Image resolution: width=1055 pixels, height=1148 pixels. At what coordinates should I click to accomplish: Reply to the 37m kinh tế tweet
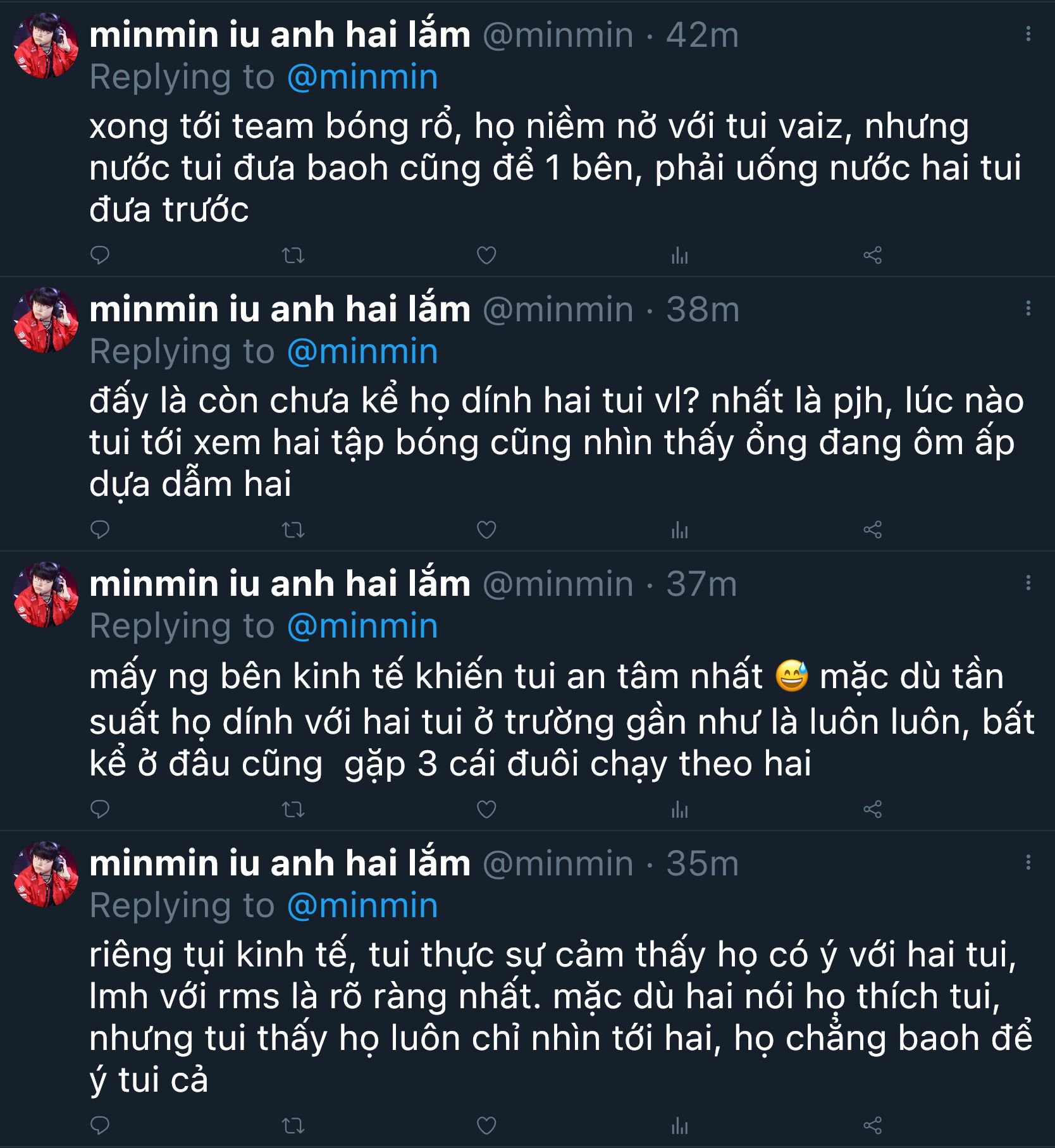(x=100, y=809)
